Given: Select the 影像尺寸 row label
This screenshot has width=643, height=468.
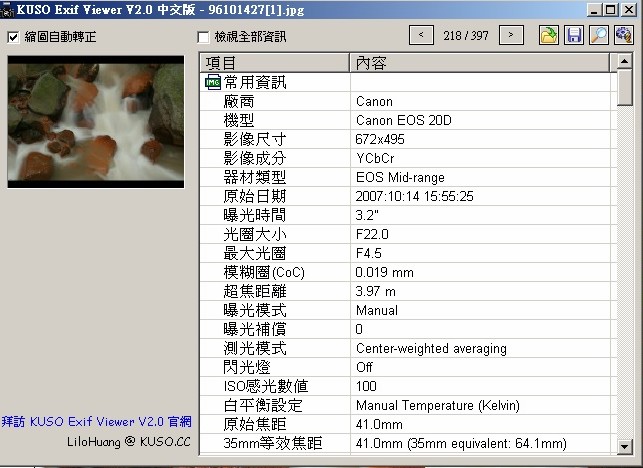Looking at the screenshot, I should click(255, 139).
